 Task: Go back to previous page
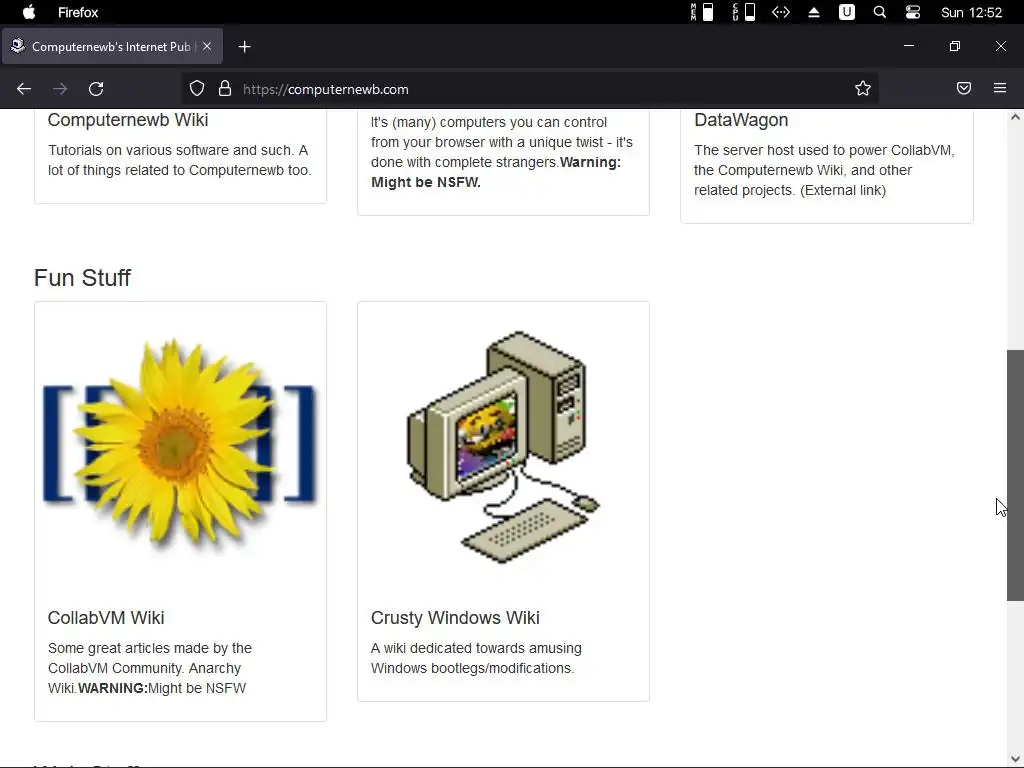(x=24, y=89)
